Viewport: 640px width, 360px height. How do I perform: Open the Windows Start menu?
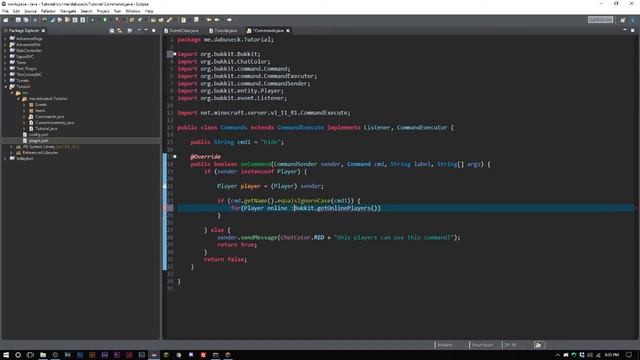point(6,355)
